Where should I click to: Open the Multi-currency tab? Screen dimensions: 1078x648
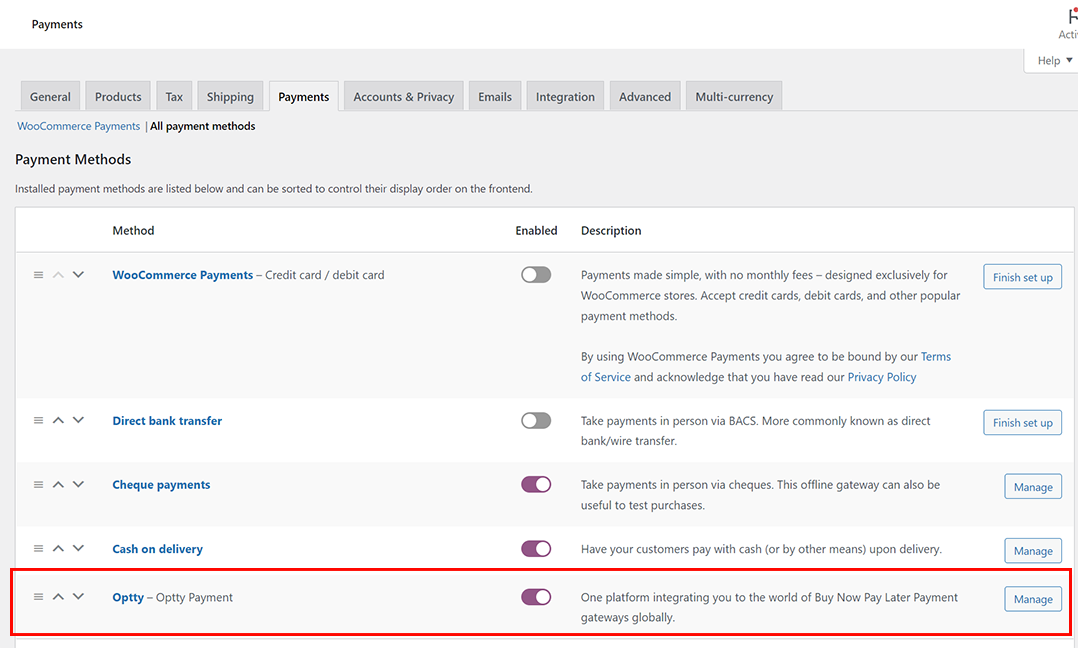(x=734, y=97)
